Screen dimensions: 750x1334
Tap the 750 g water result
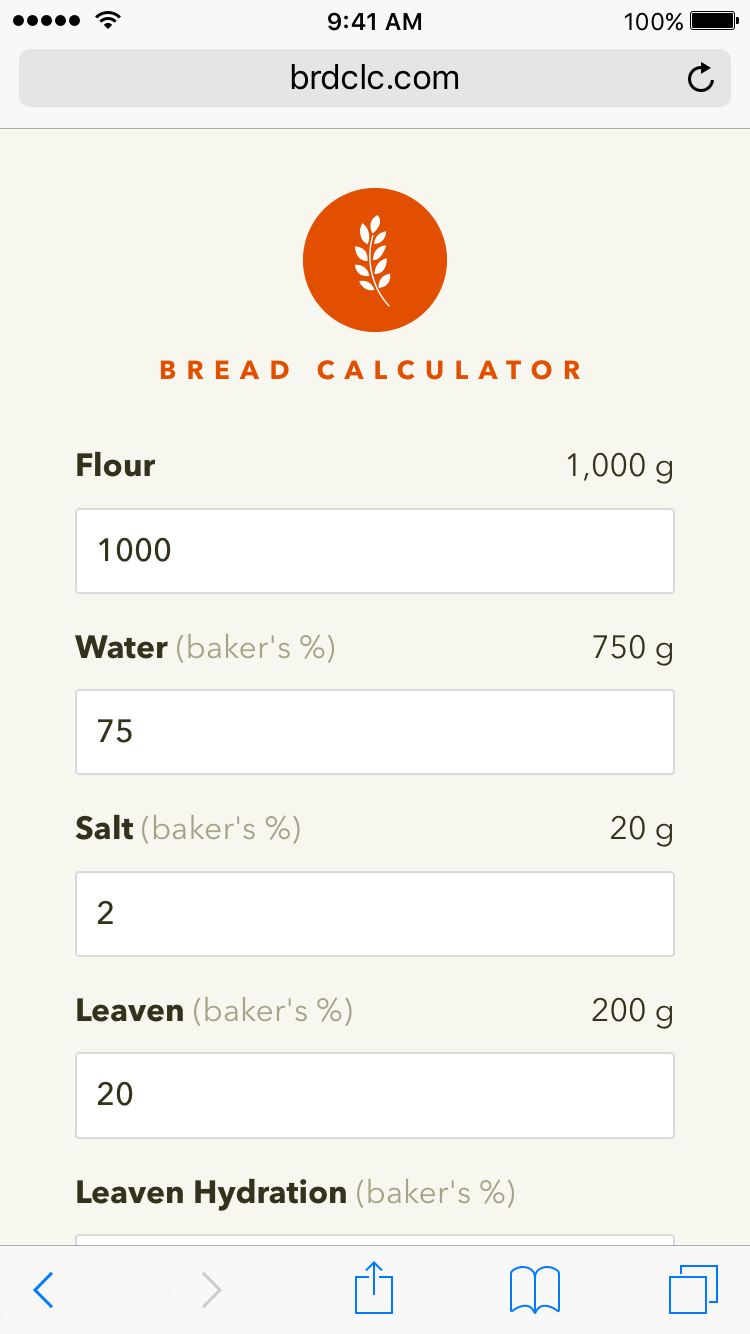(x=632, y=648)
